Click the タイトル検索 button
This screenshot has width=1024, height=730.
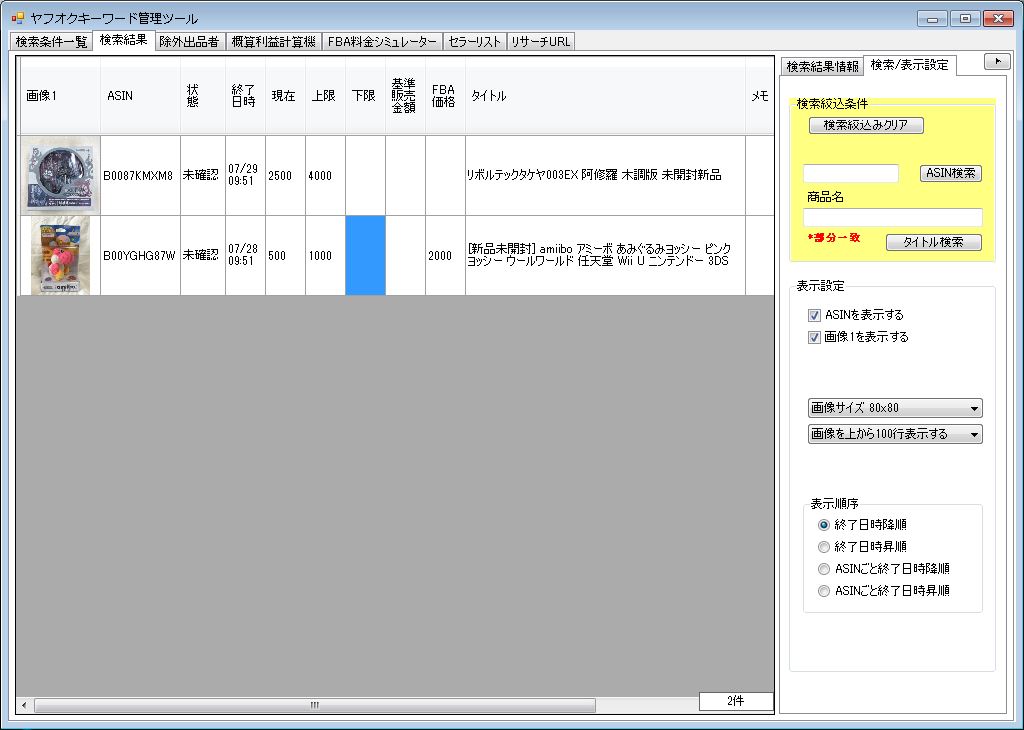point(933,242)
